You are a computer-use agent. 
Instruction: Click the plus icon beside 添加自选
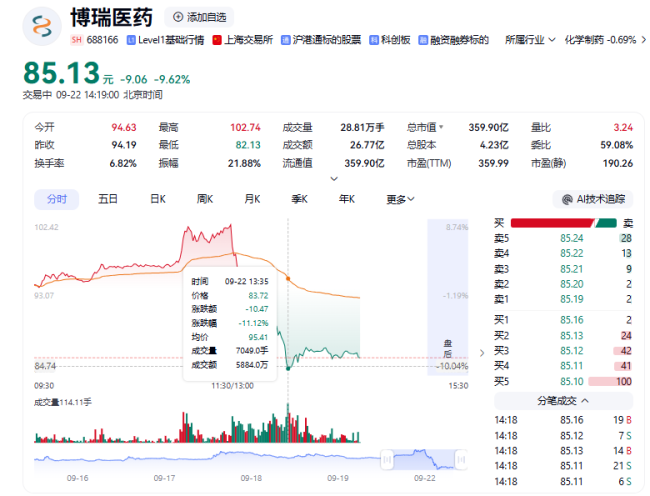click(x=178, y=17)
